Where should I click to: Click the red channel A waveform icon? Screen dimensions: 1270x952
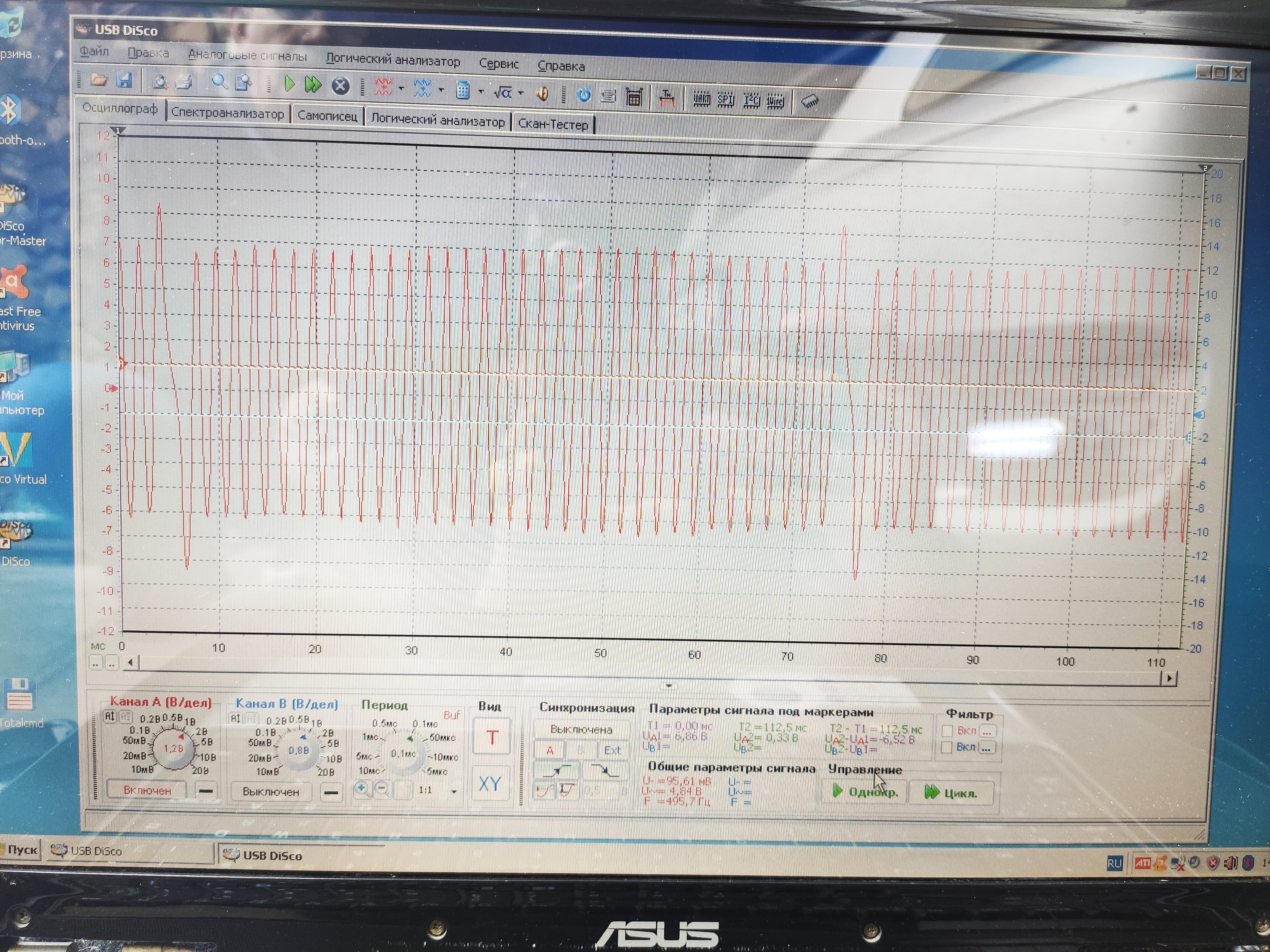[x=383, y=87]
